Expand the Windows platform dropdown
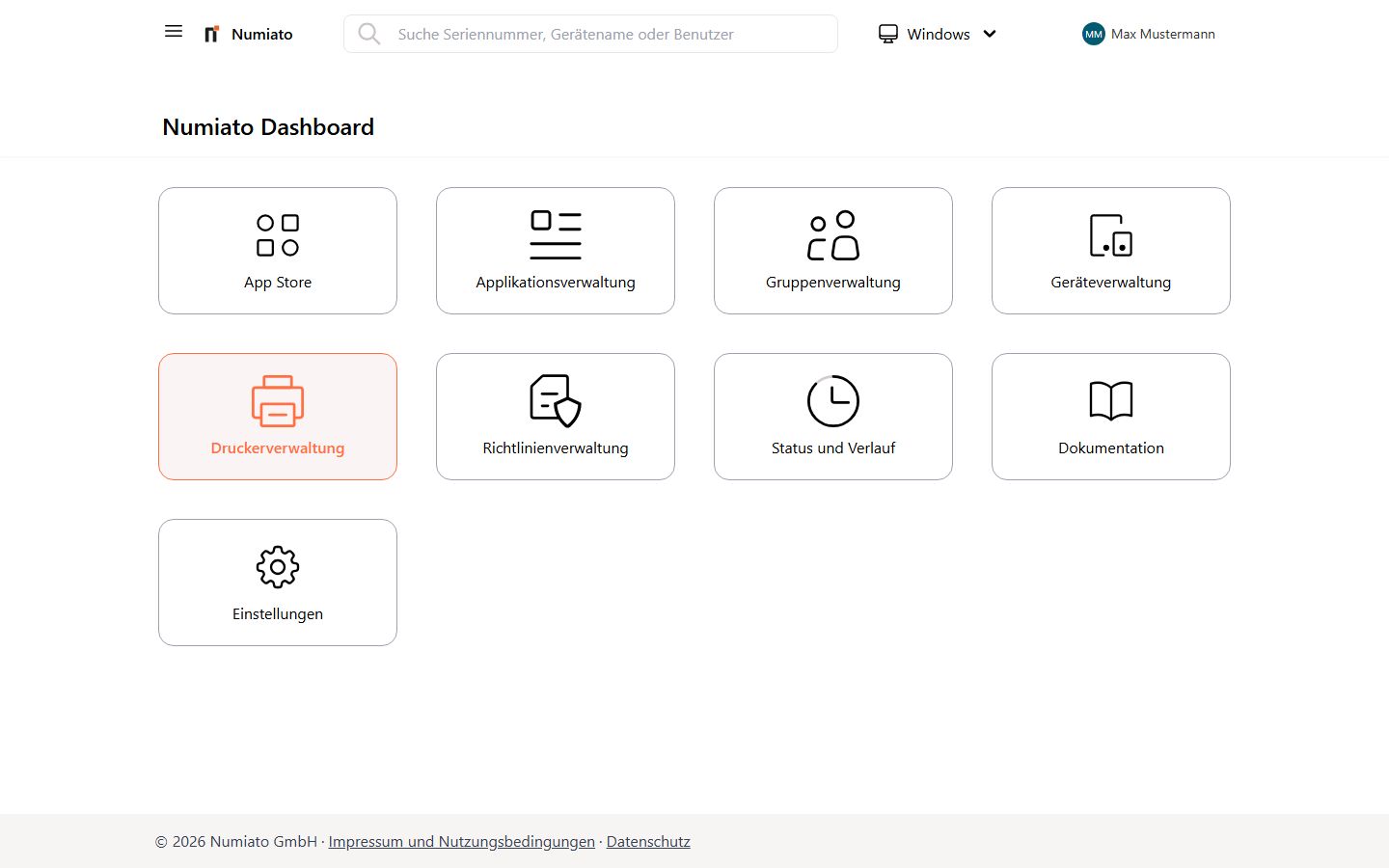1389x868 pixels. click(937, 34)
